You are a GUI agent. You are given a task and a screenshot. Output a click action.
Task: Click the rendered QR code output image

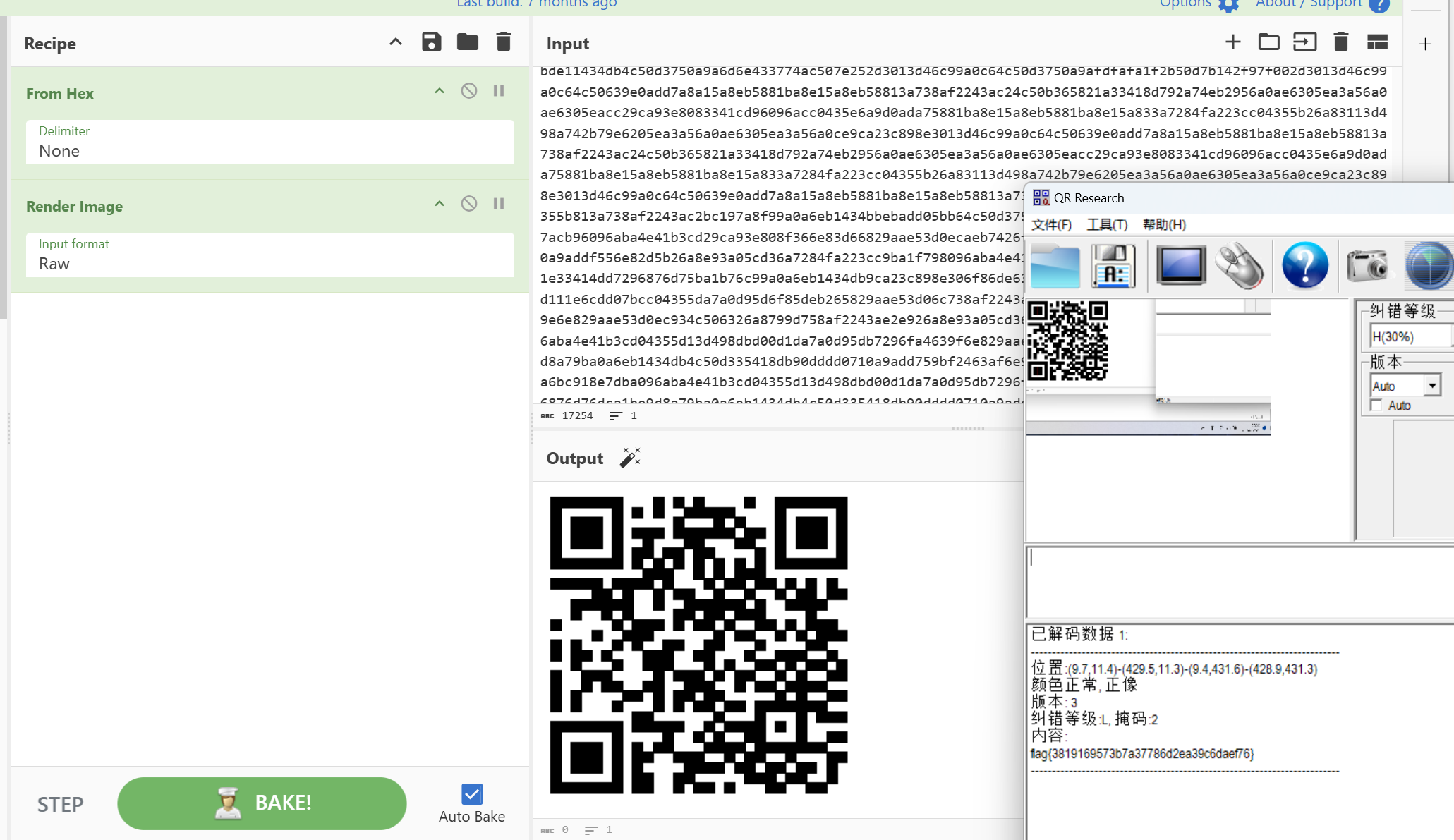[698, 645]
